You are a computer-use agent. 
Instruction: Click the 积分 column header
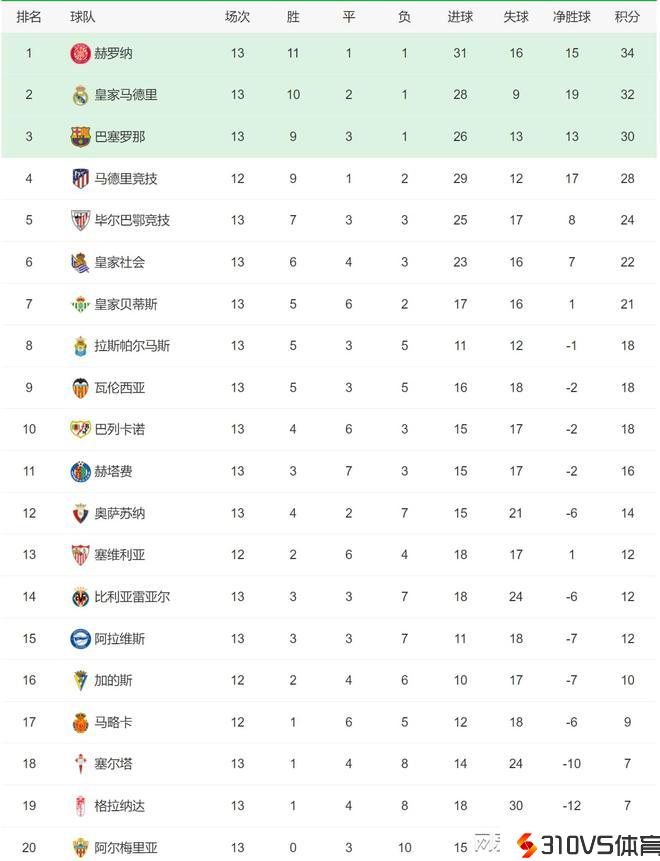(627, 17)
